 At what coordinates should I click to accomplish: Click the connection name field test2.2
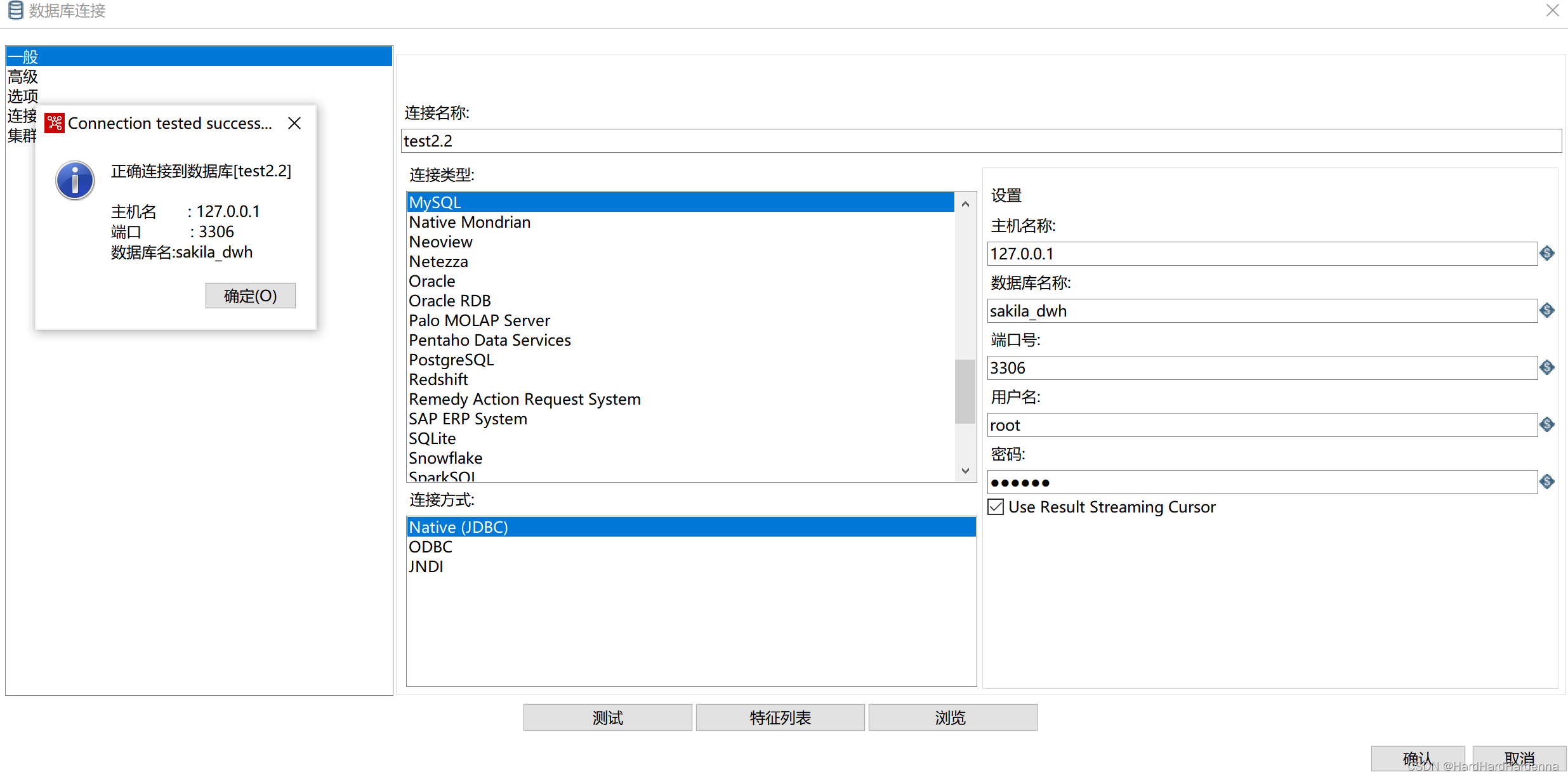tap(981, 141)
